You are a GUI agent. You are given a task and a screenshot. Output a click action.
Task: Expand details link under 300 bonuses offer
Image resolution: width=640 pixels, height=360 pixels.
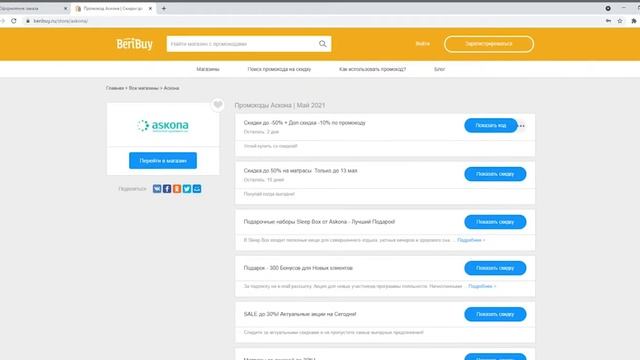pyautogui.click(x=482, y=286)
